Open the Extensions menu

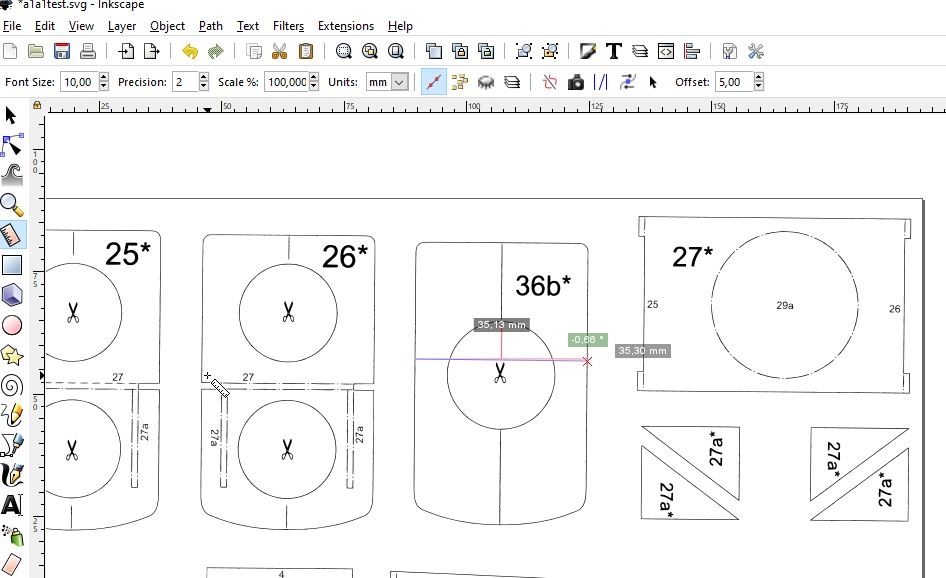[x=345, y=26]
